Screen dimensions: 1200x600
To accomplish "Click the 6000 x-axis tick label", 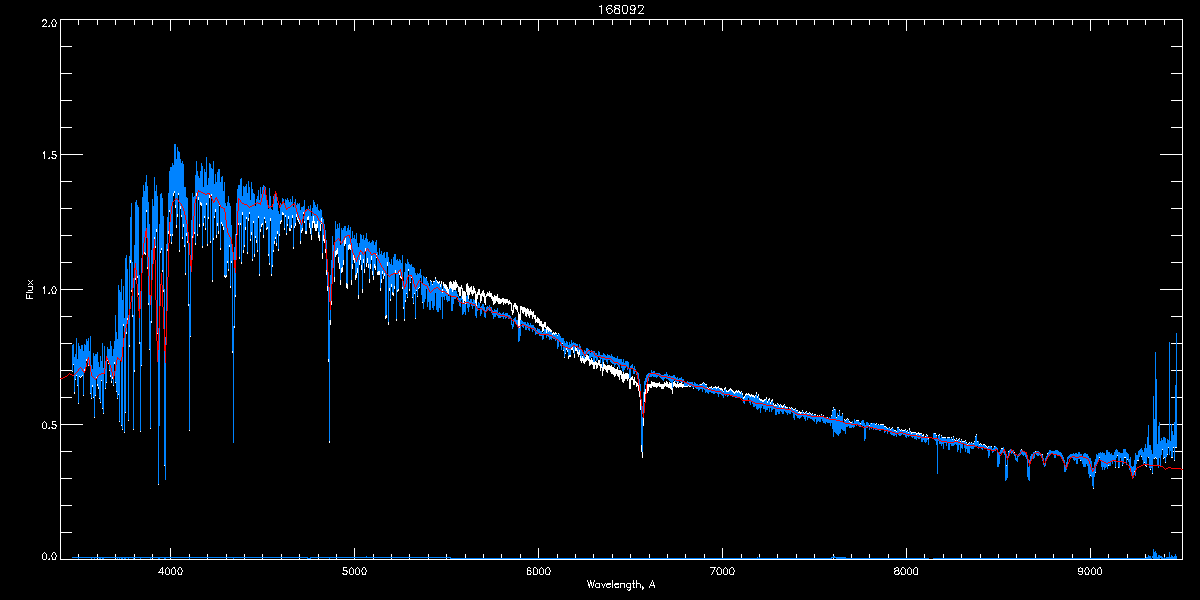I will pyautogui.click(x=538, y=571).
